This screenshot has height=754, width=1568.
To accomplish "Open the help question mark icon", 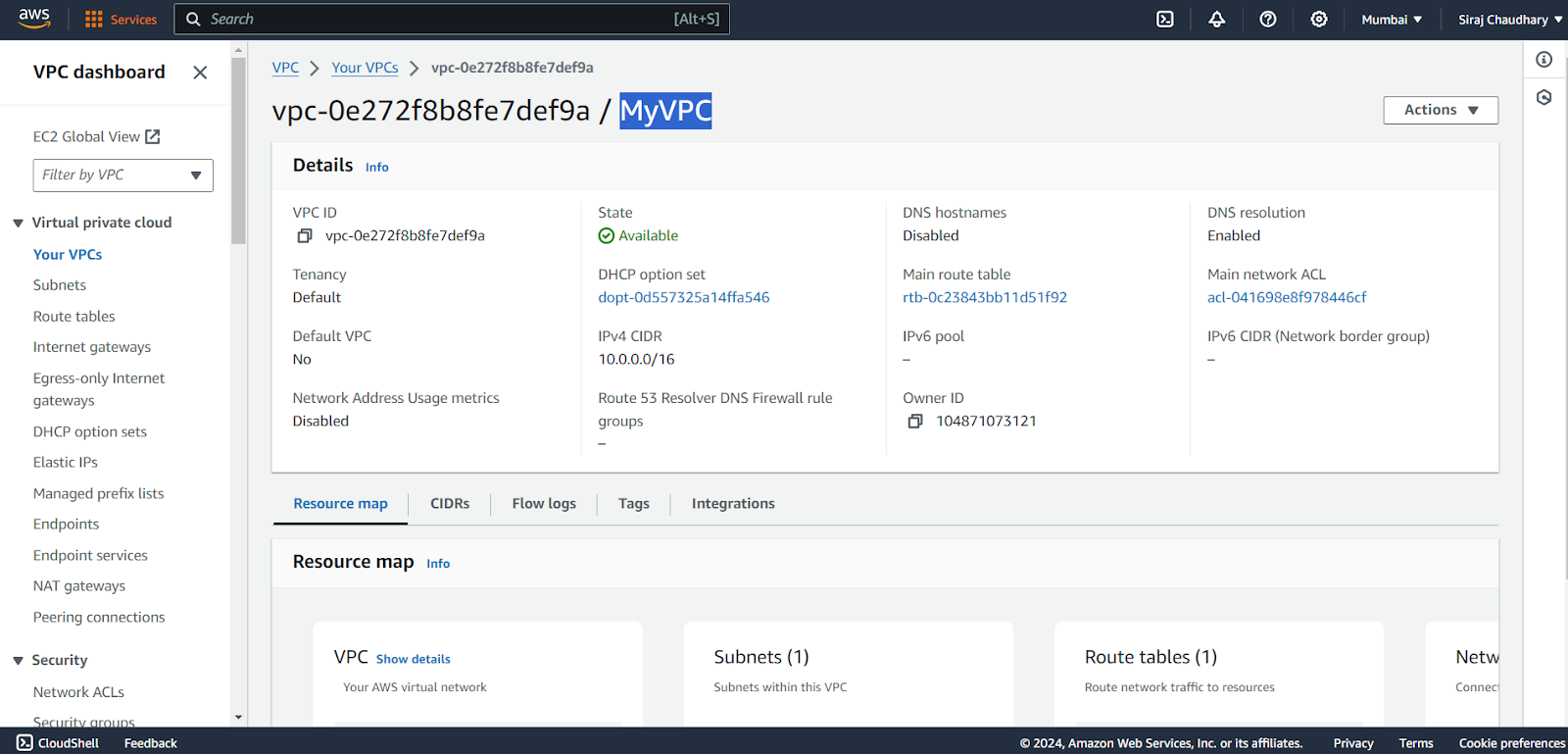I will click(x=1268, y=20).
